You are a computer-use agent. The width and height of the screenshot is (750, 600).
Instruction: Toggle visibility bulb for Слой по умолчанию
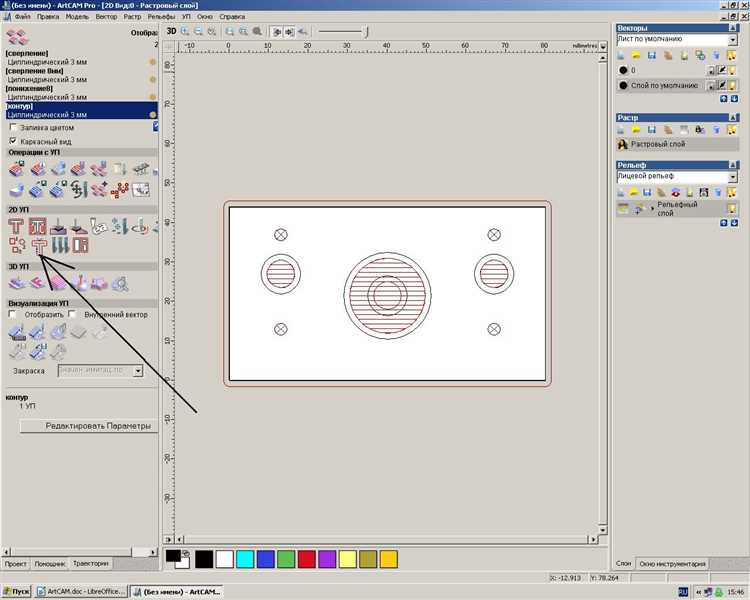tap(732, 86)
